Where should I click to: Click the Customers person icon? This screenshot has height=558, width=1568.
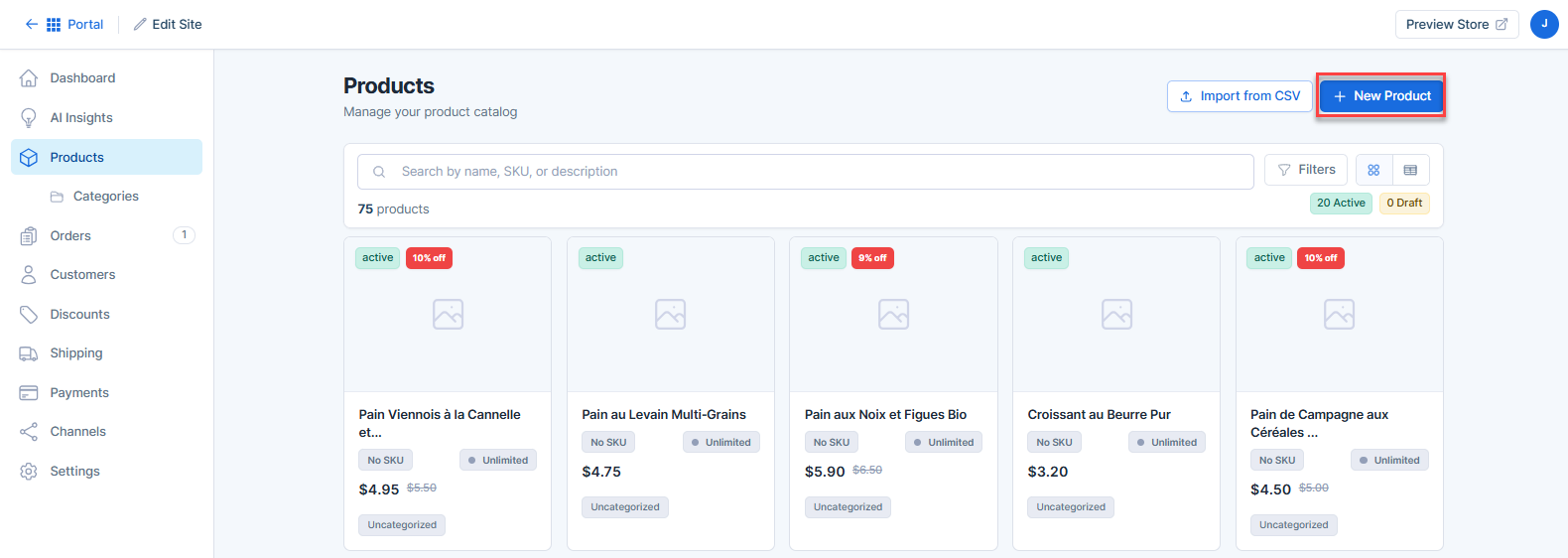coord(29,275)
